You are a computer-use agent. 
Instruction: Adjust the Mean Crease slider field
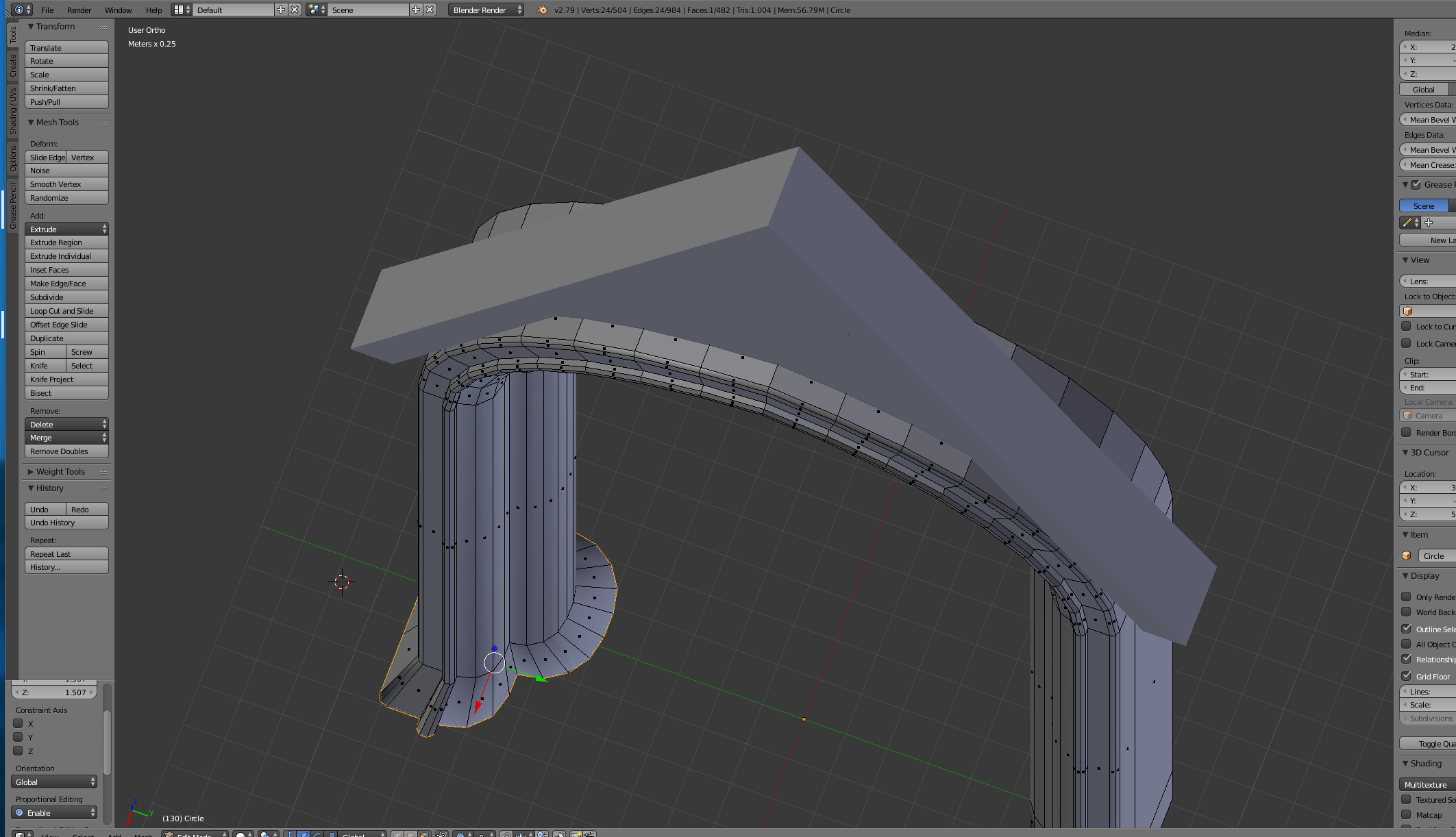(x=1428, y=165)
